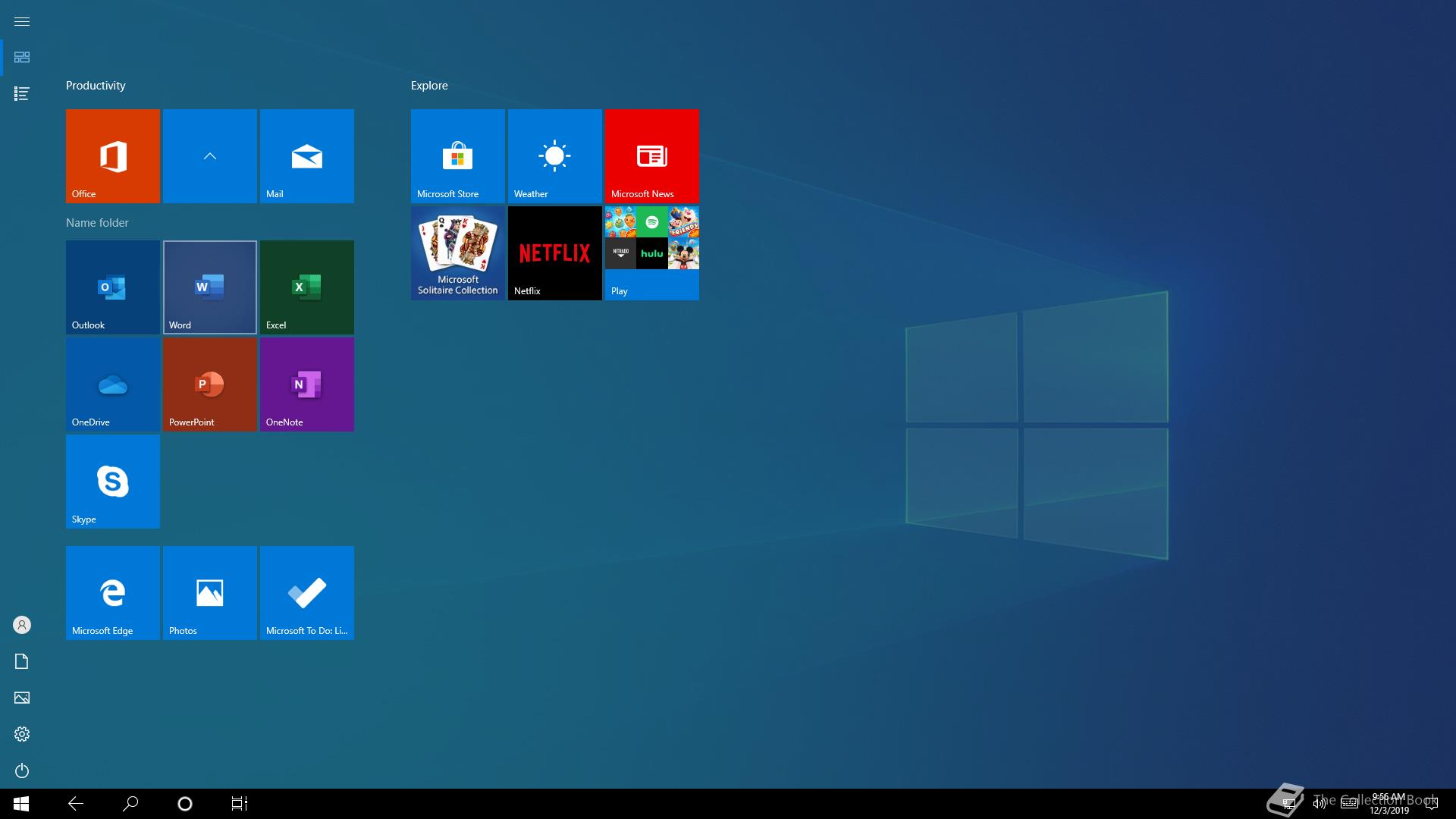Open the Documents folder shortcut

(22, 661)
